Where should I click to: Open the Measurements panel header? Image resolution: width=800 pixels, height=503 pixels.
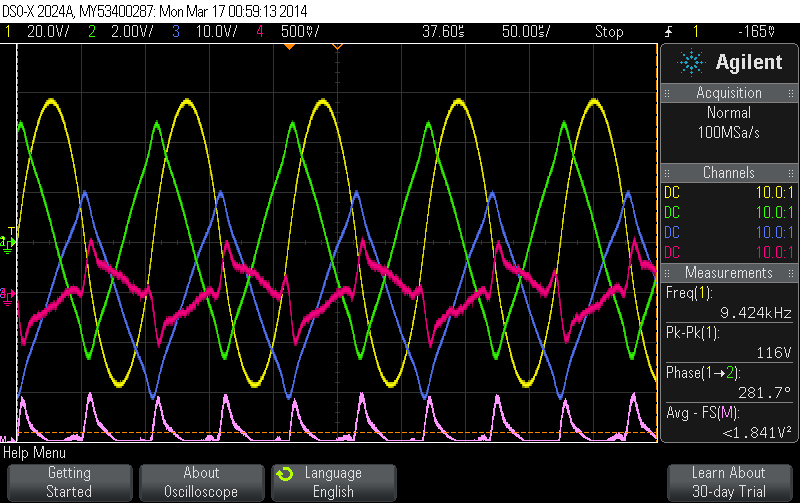point(729,273)
